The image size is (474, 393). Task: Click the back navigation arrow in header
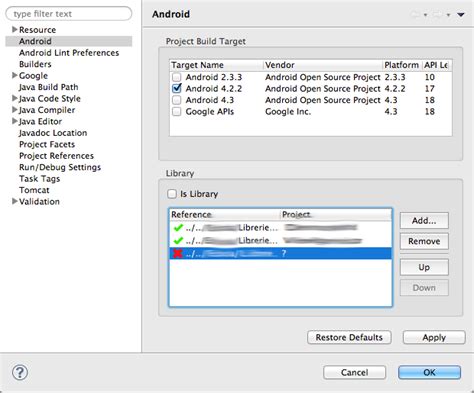point(416,15)
